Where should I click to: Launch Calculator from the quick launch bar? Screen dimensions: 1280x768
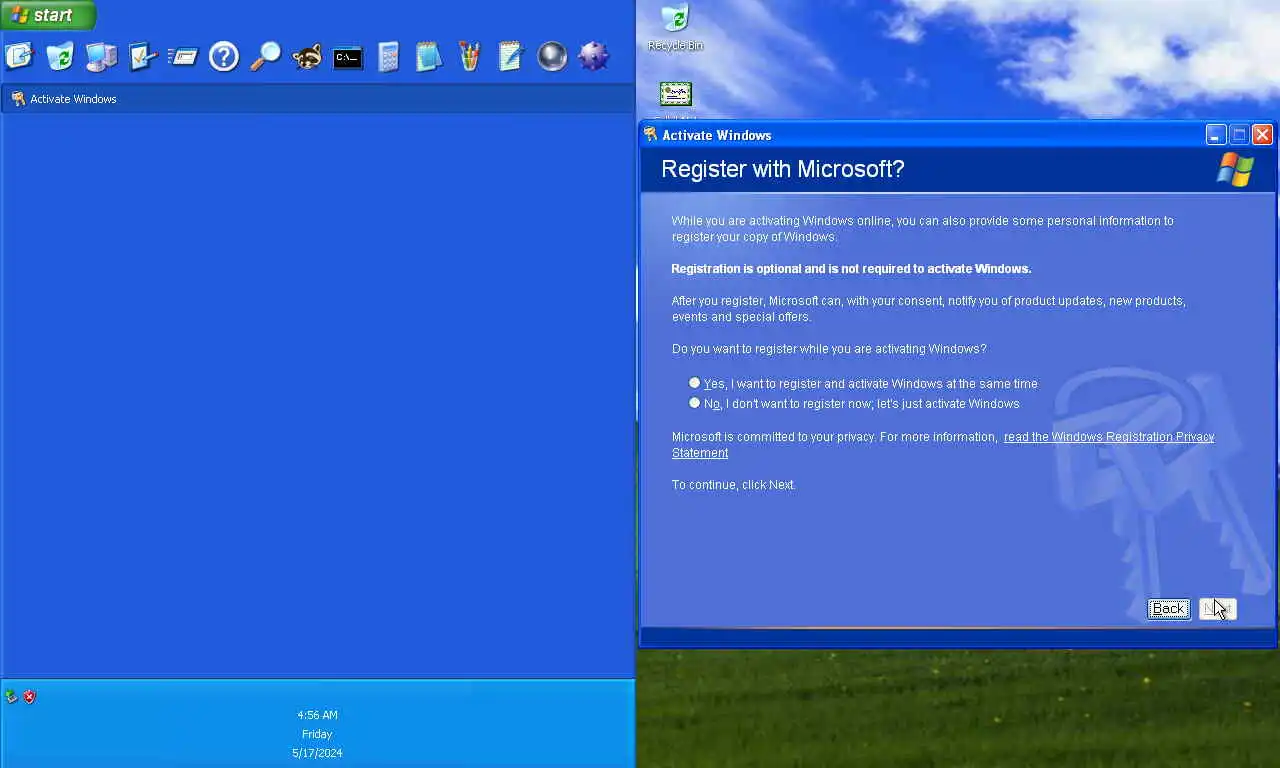click(388, 56)
